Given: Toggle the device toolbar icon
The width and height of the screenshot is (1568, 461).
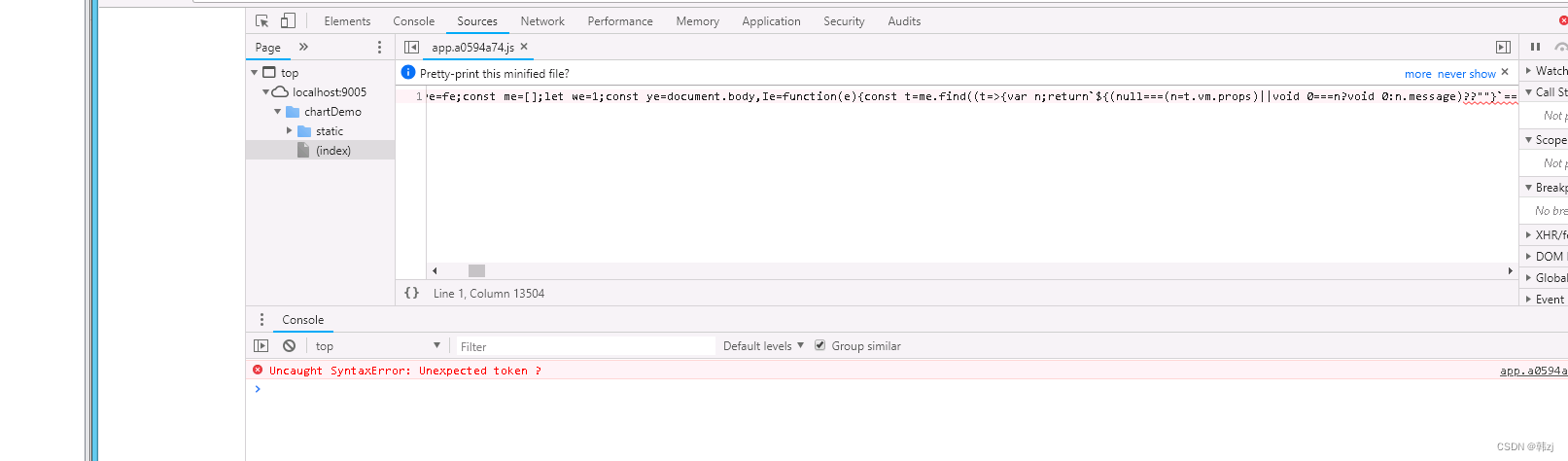Looking at the screenshot, I should (x=288, y=20).
